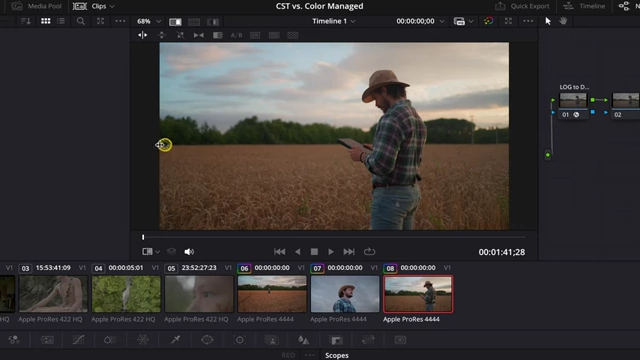Select the hand pan tool
This screenshot has width=640, height=360.
point(563,21)
